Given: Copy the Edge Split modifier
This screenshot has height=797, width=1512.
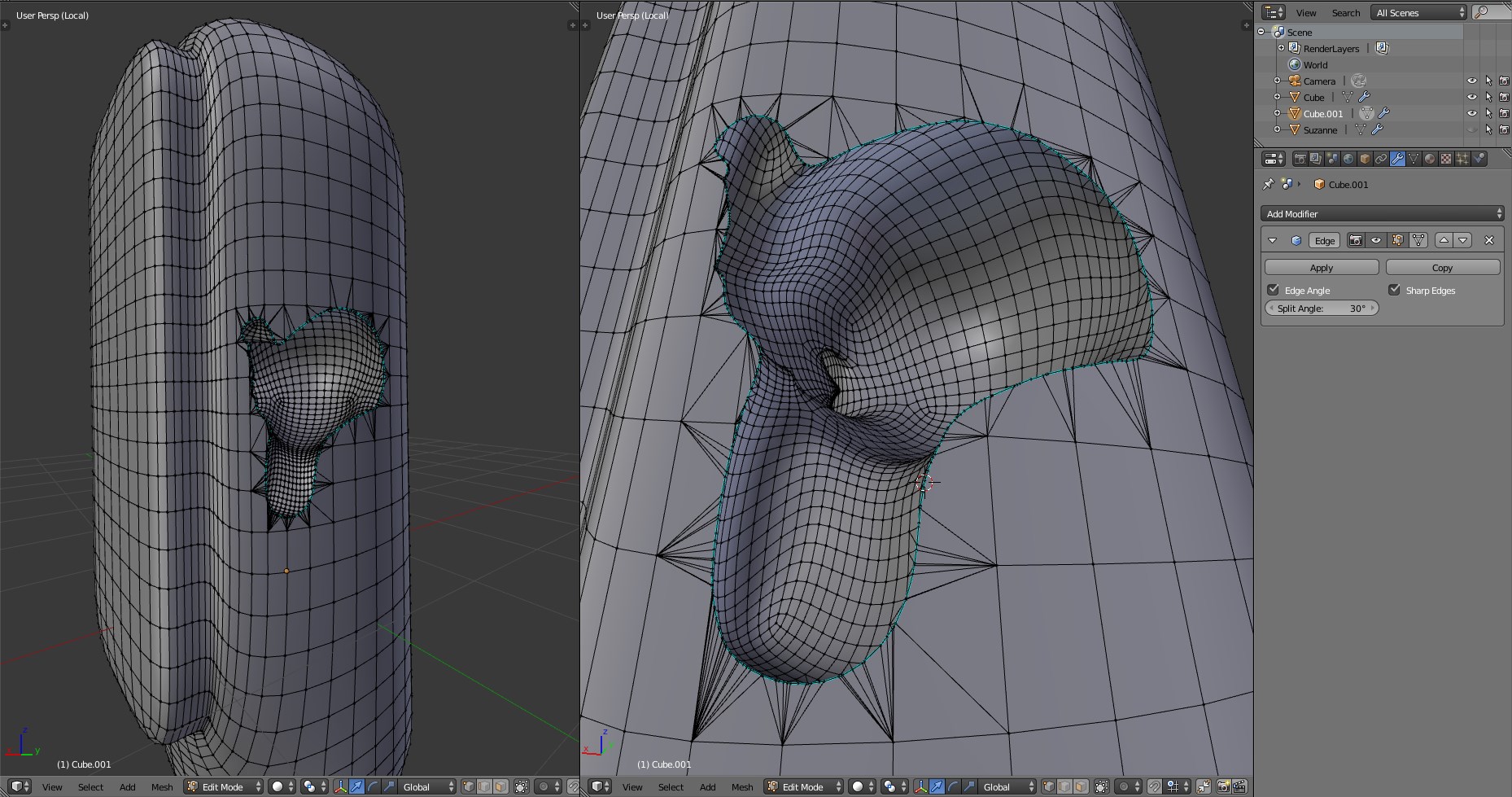Looking at the screenshot, I should [x=1442, y=267].
